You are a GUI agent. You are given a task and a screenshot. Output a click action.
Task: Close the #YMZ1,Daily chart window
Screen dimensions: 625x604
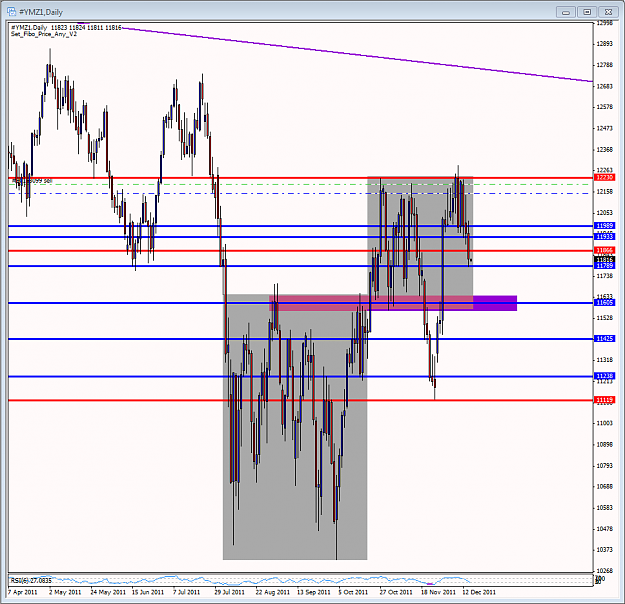(x=608, y=12)
